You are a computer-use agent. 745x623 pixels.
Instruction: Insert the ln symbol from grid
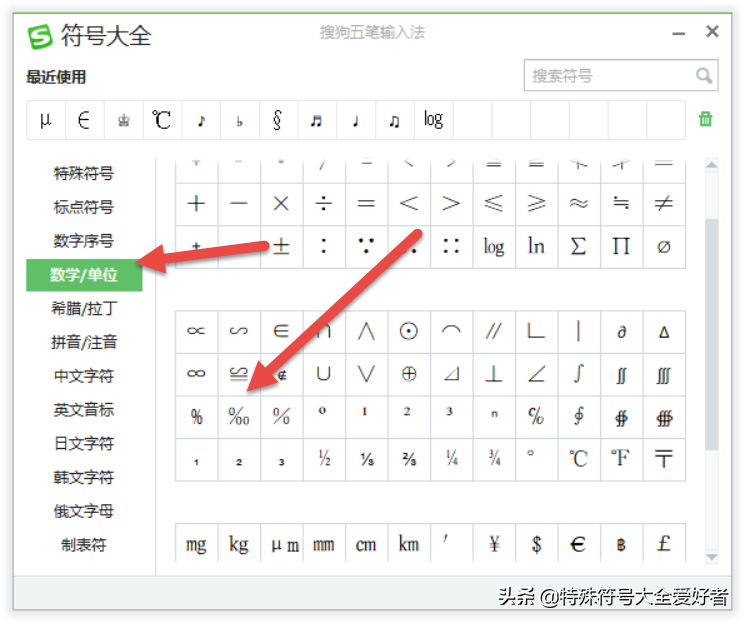536,247
